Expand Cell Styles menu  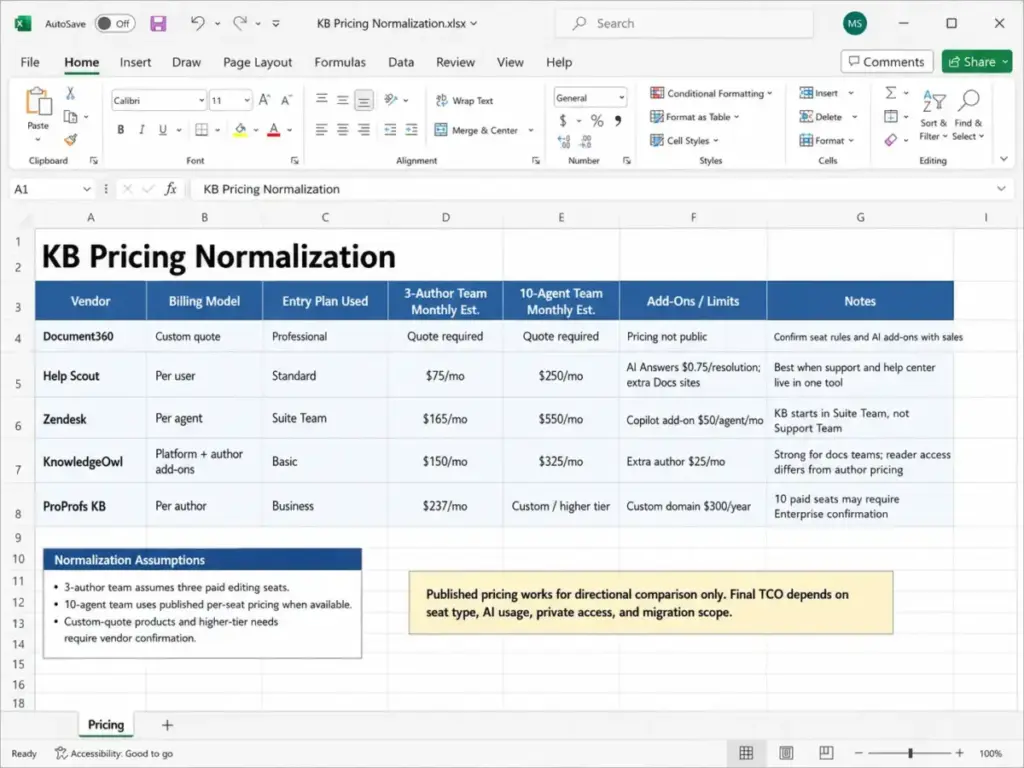[x=684, y=140]
